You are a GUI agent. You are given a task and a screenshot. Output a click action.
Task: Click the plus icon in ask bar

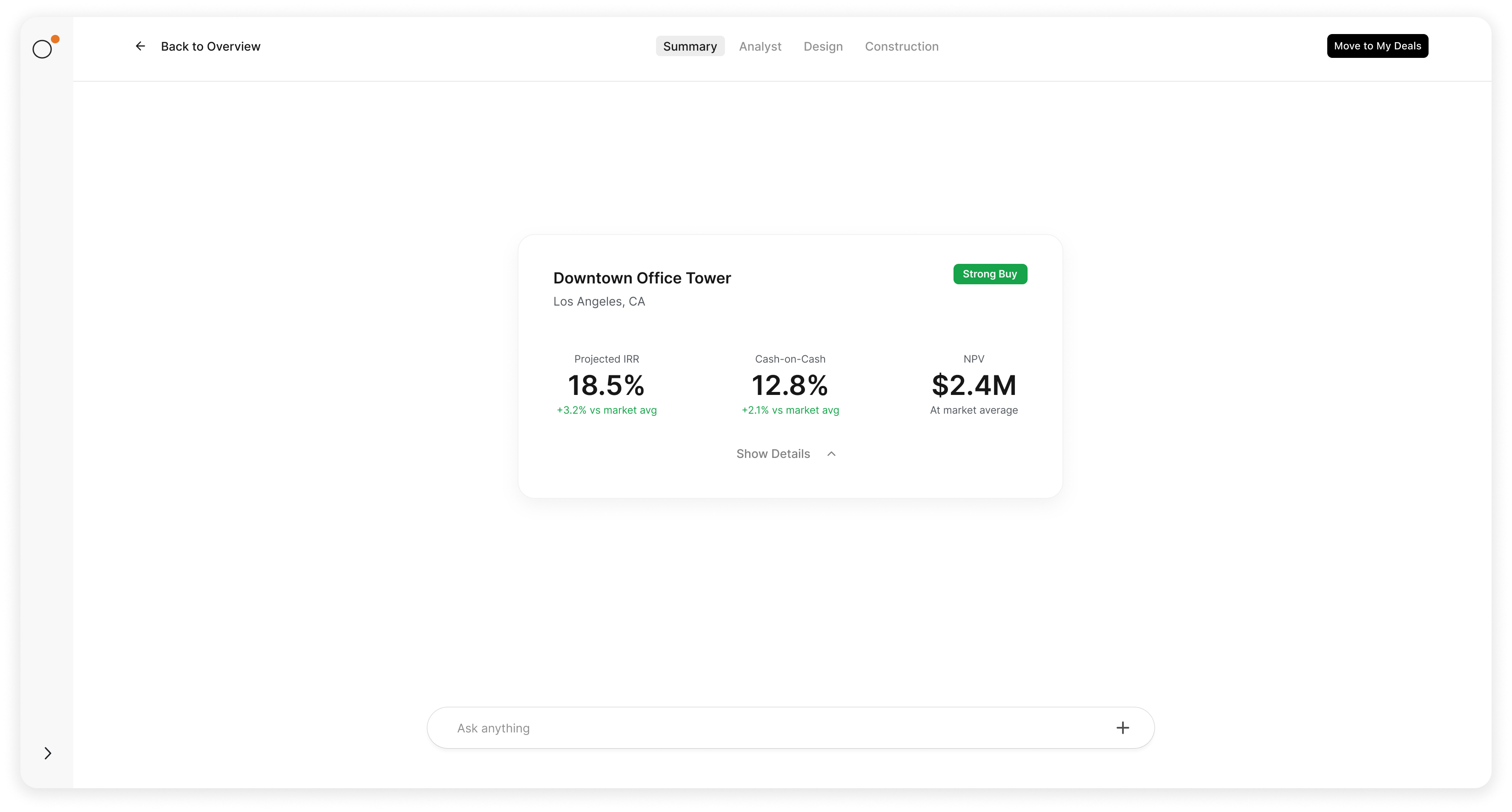(1122, 727)
